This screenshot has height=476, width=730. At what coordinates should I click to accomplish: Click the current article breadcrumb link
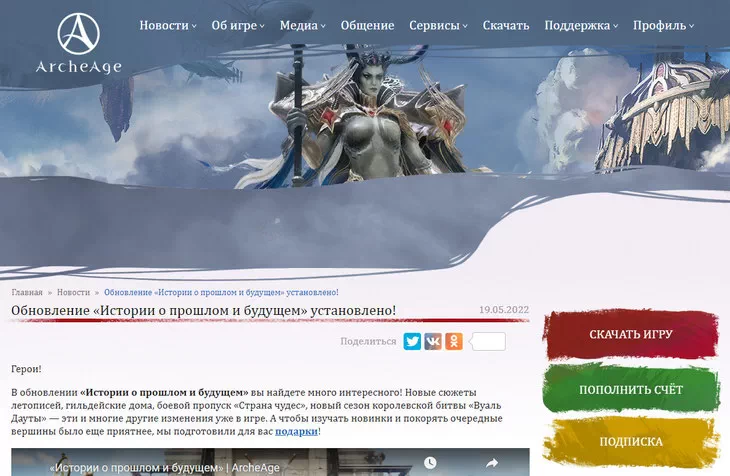221,292
